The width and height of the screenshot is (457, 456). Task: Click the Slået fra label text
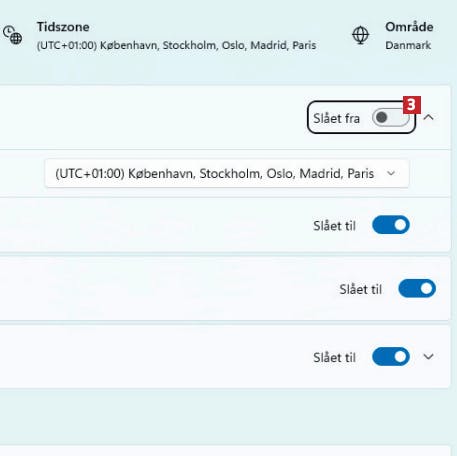(x=336, y=118)
